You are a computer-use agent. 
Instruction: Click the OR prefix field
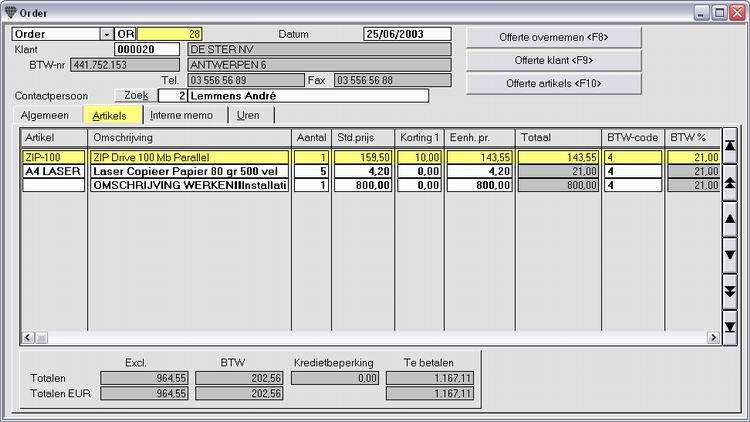tap(126, 34)
